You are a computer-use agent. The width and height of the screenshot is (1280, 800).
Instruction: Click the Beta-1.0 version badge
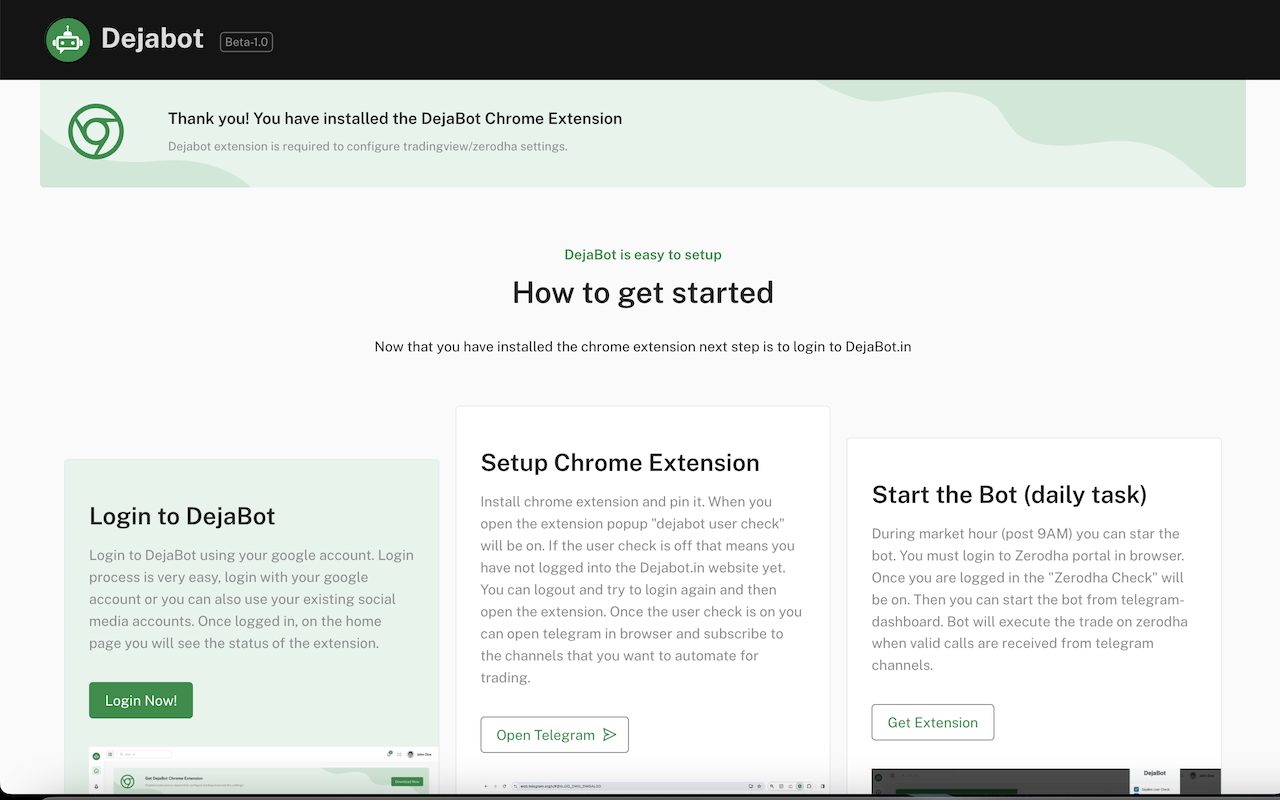[246, 41]
